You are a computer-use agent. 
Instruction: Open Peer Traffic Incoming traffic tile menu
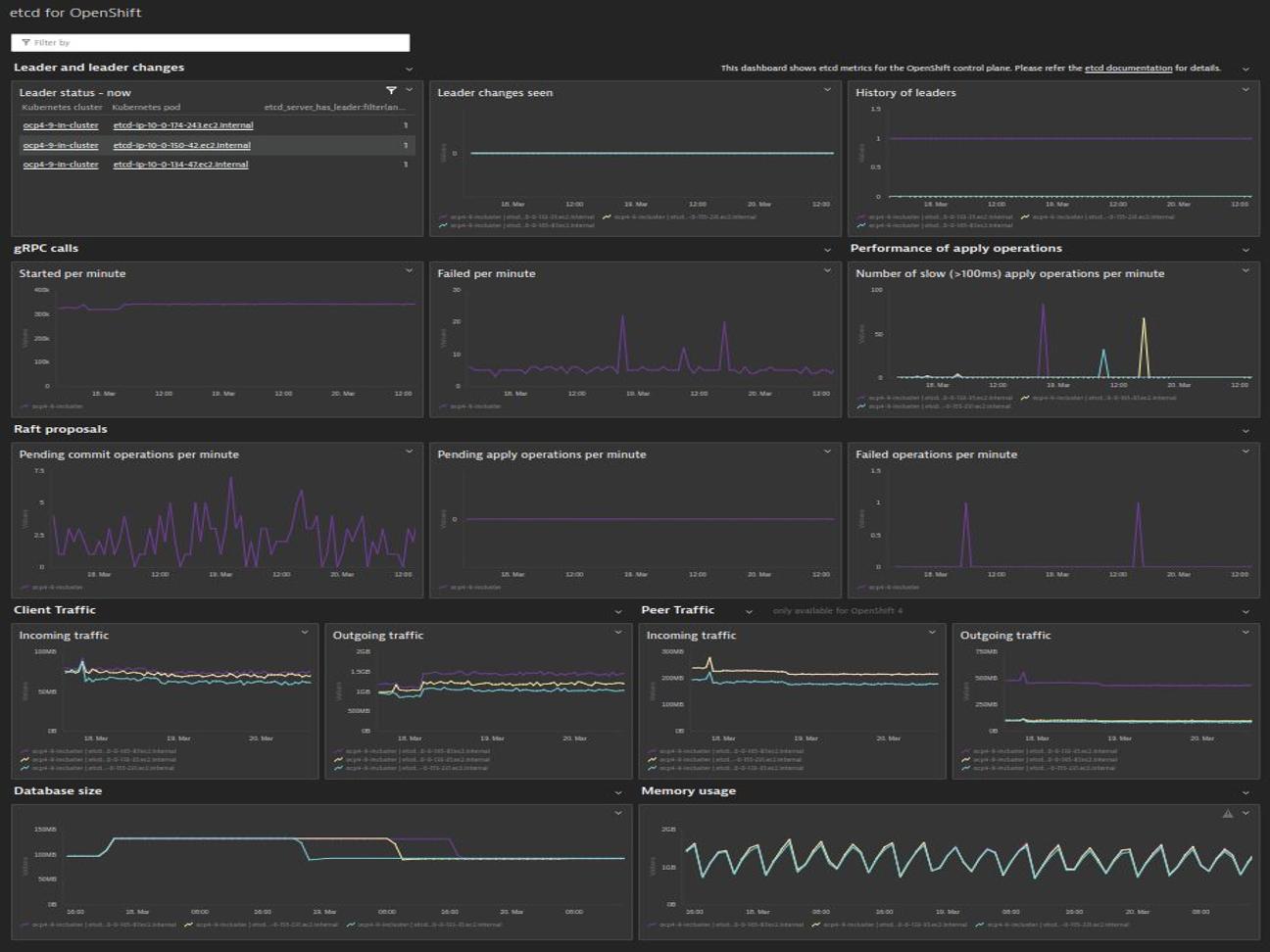coord(932,633)
